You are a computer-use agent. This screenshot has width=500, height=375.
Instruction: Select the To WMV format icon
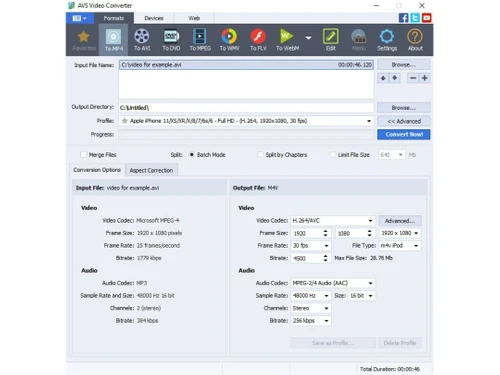(229, 40)
